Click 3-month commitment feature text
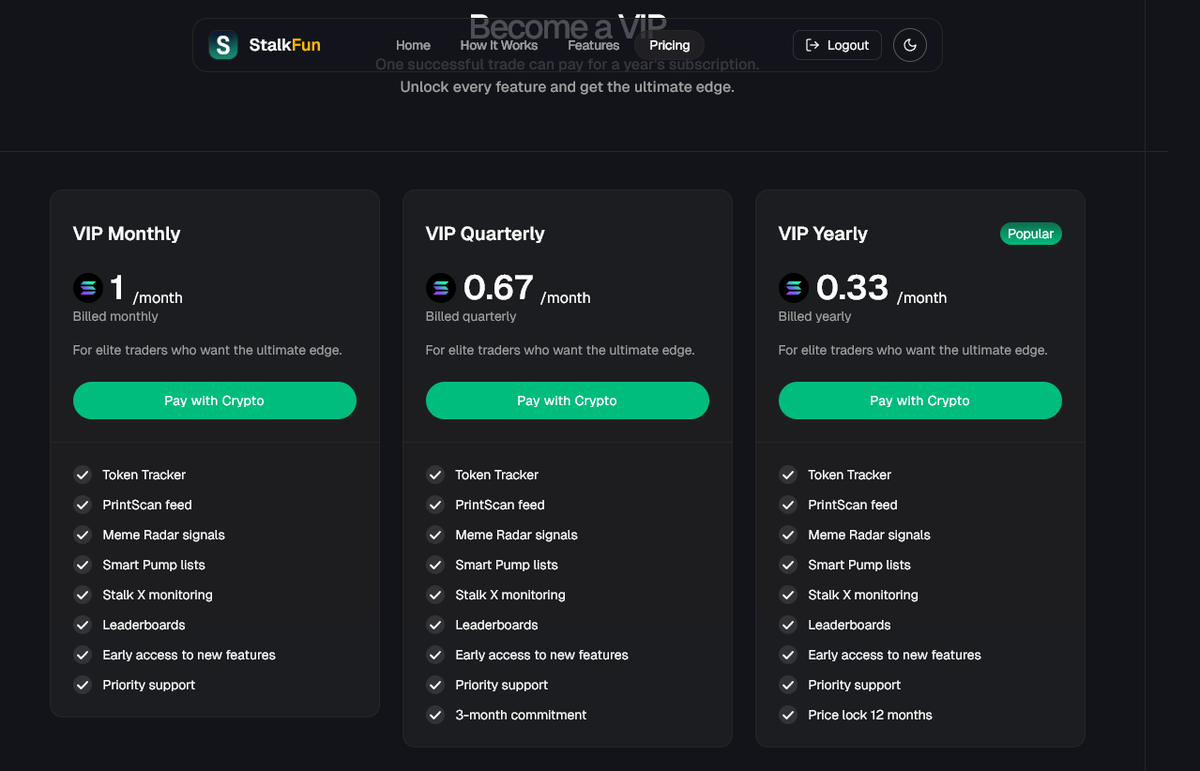 (521, 715)
